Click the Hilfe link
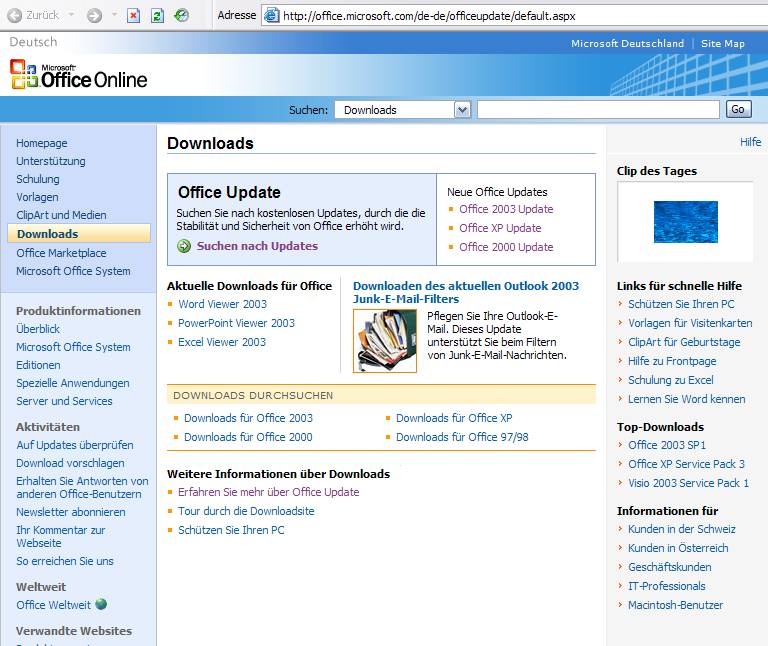The height and width of the screenshot is (646, 768). tap(750, 142)
